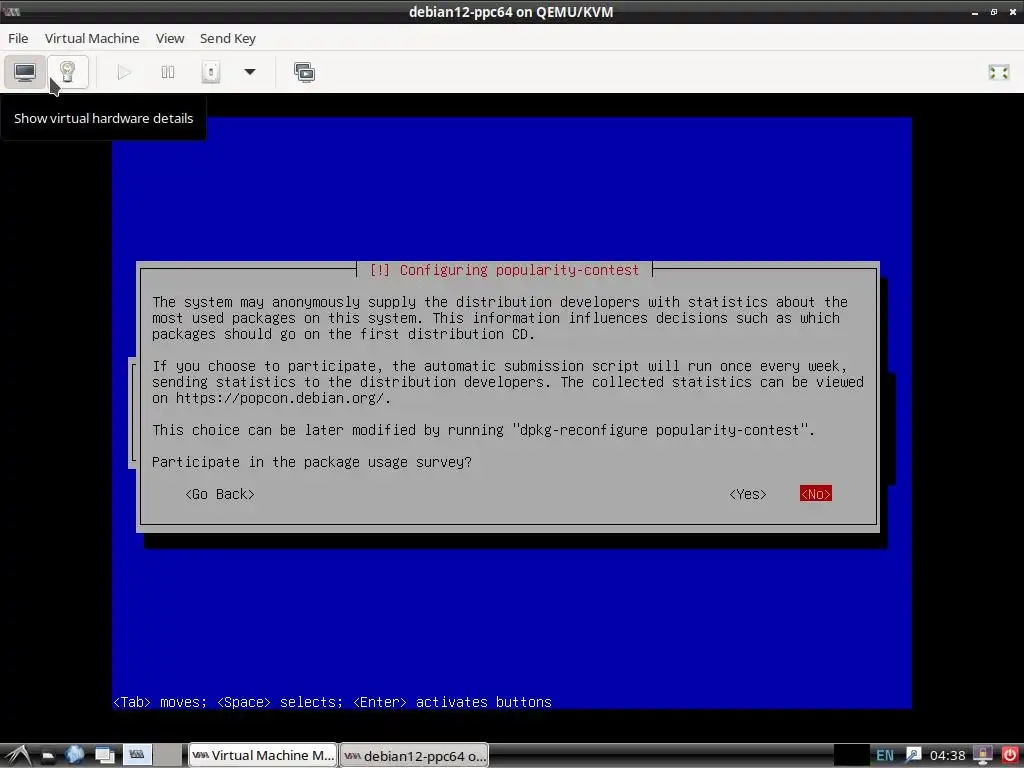1024x768 pixels.
Task: Open the LXDE start menu icon
Action: tap(18, 756)
